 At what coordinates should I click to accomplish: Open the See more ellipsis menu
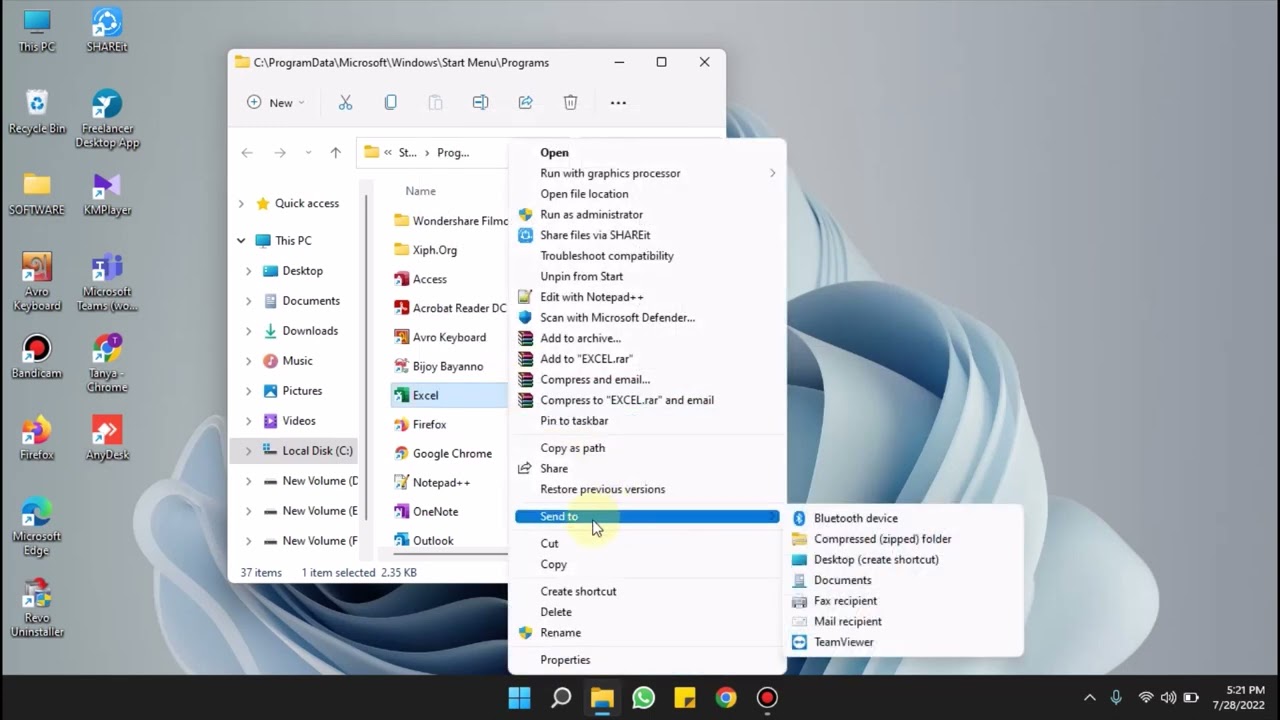[618, 102]
